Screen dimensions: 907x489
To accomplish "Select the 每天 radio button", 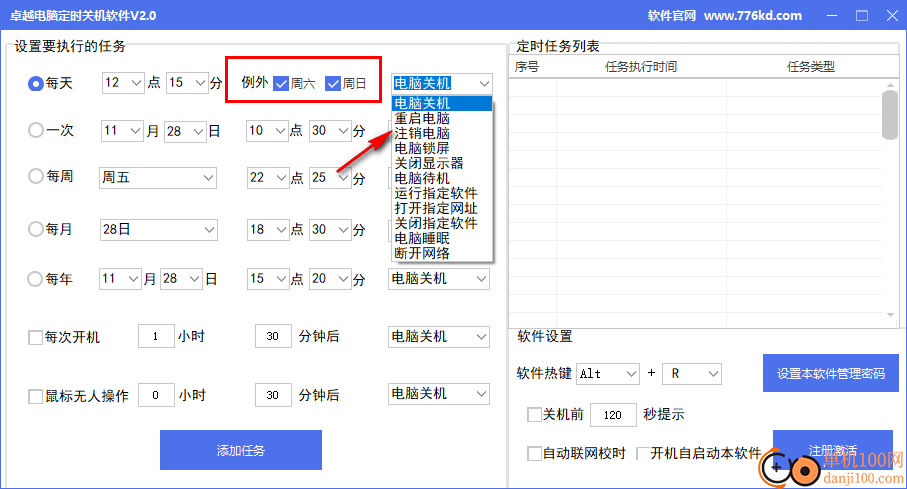I will click(x=36, y=83).
